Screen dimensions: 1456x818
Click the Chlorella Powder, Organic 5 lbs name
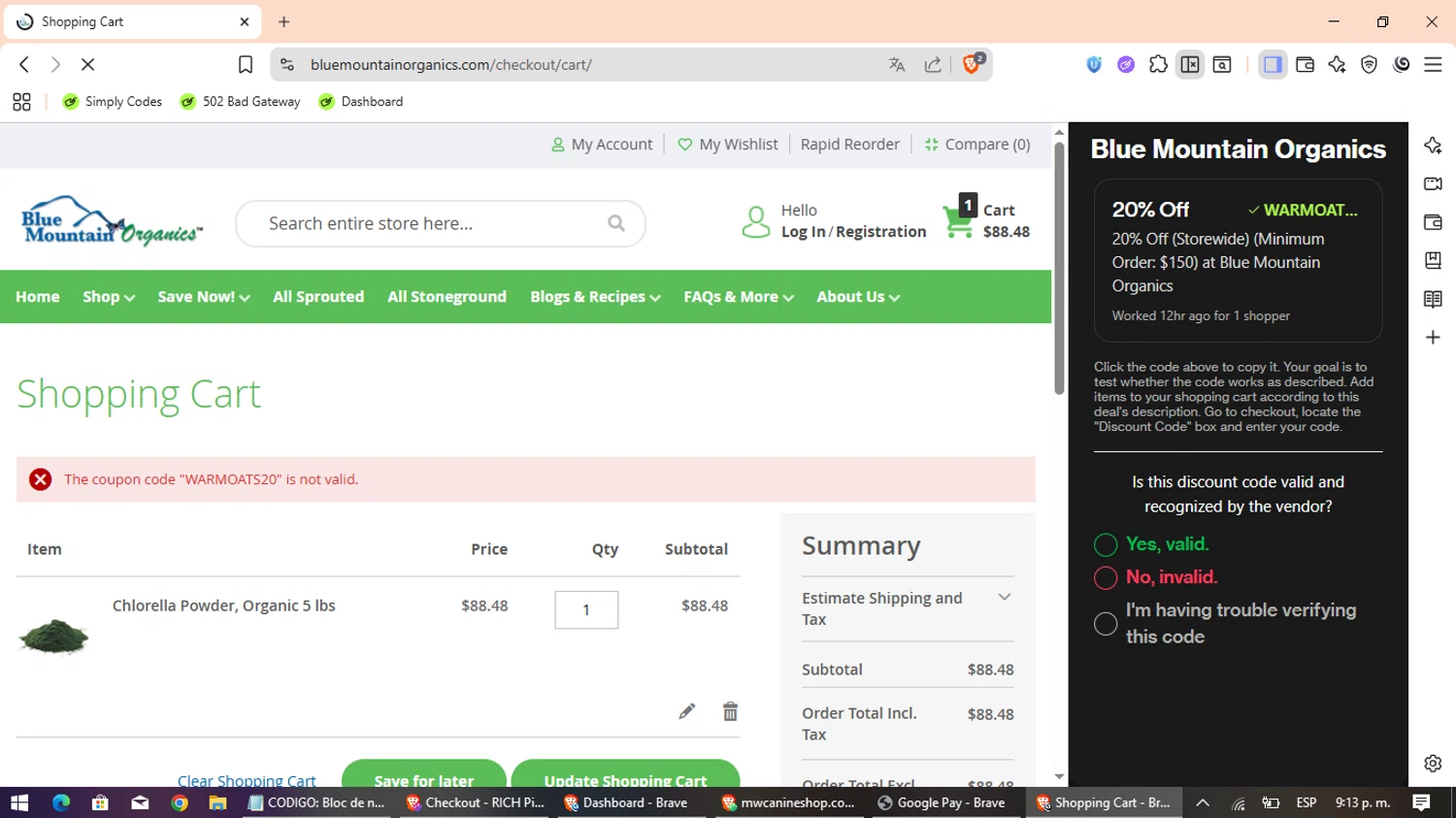coord(224,605)
